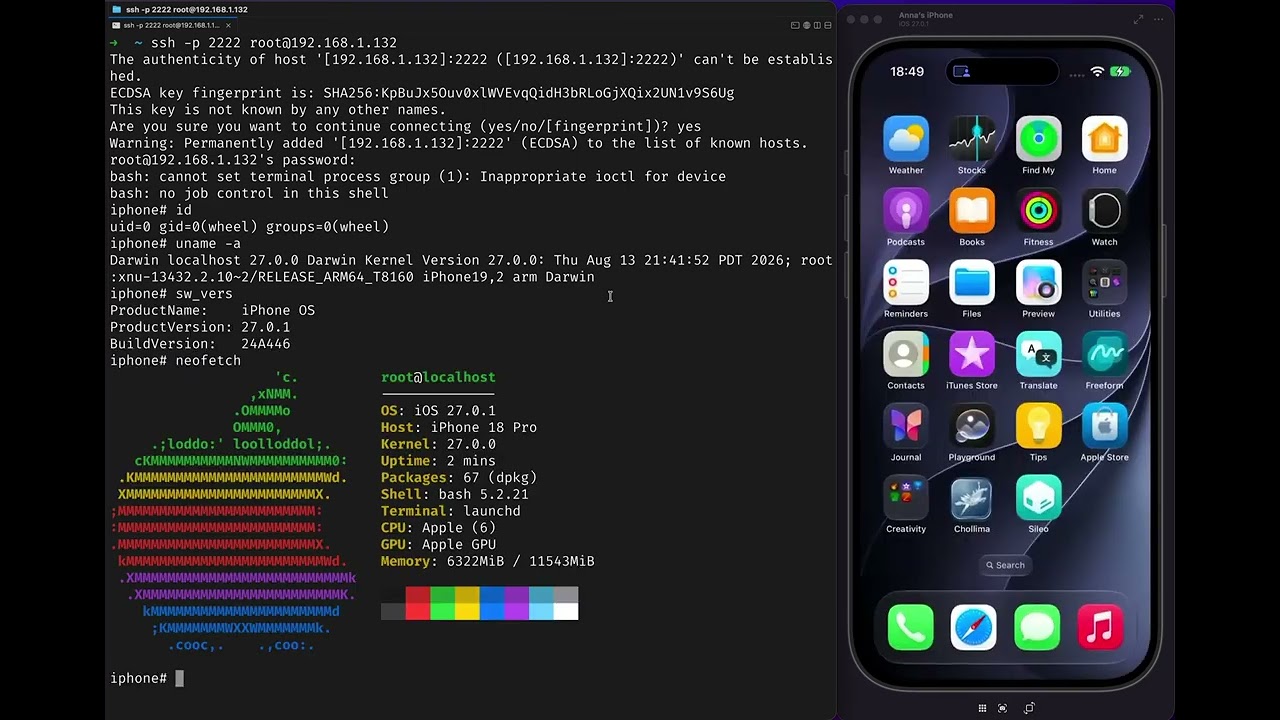The width and height of the screenshot is (1280, 720).
Task: Tap the Journal app icon
Action: pos(906,427)
